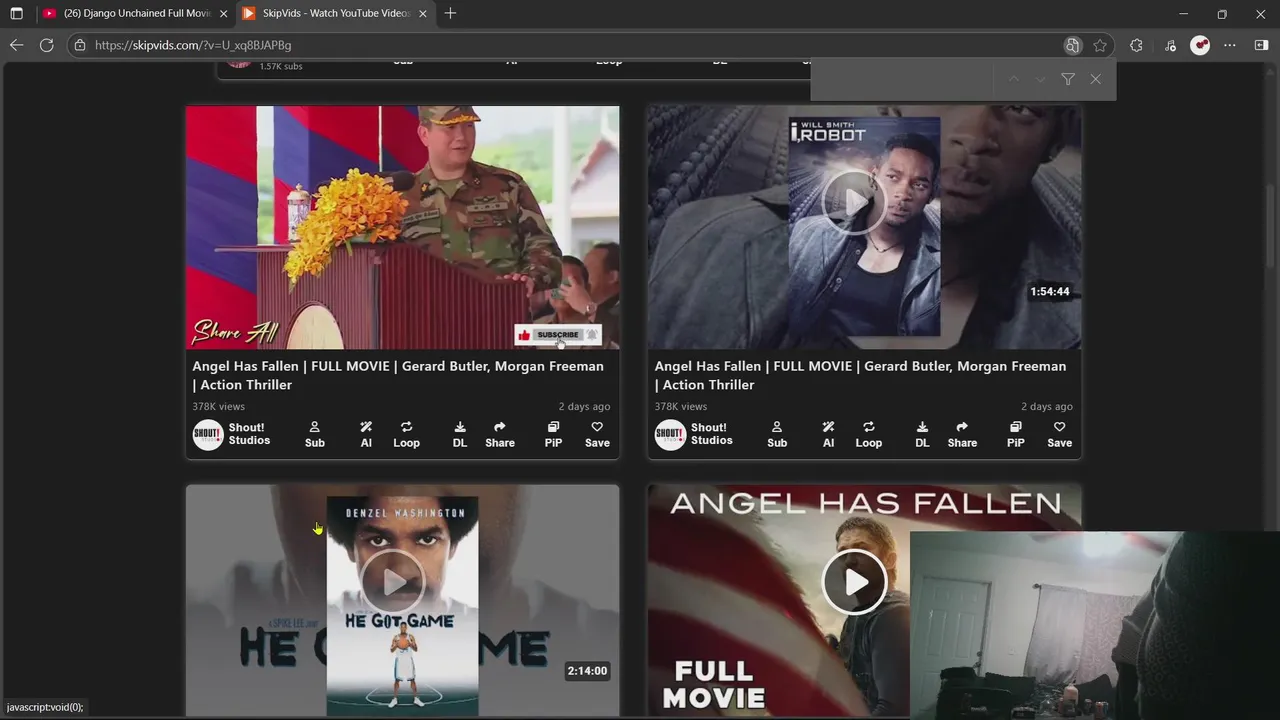Add this page to favorites
Viewport: 1280px width, 720px height.
pyautogui.click(x=1100, y=45)
